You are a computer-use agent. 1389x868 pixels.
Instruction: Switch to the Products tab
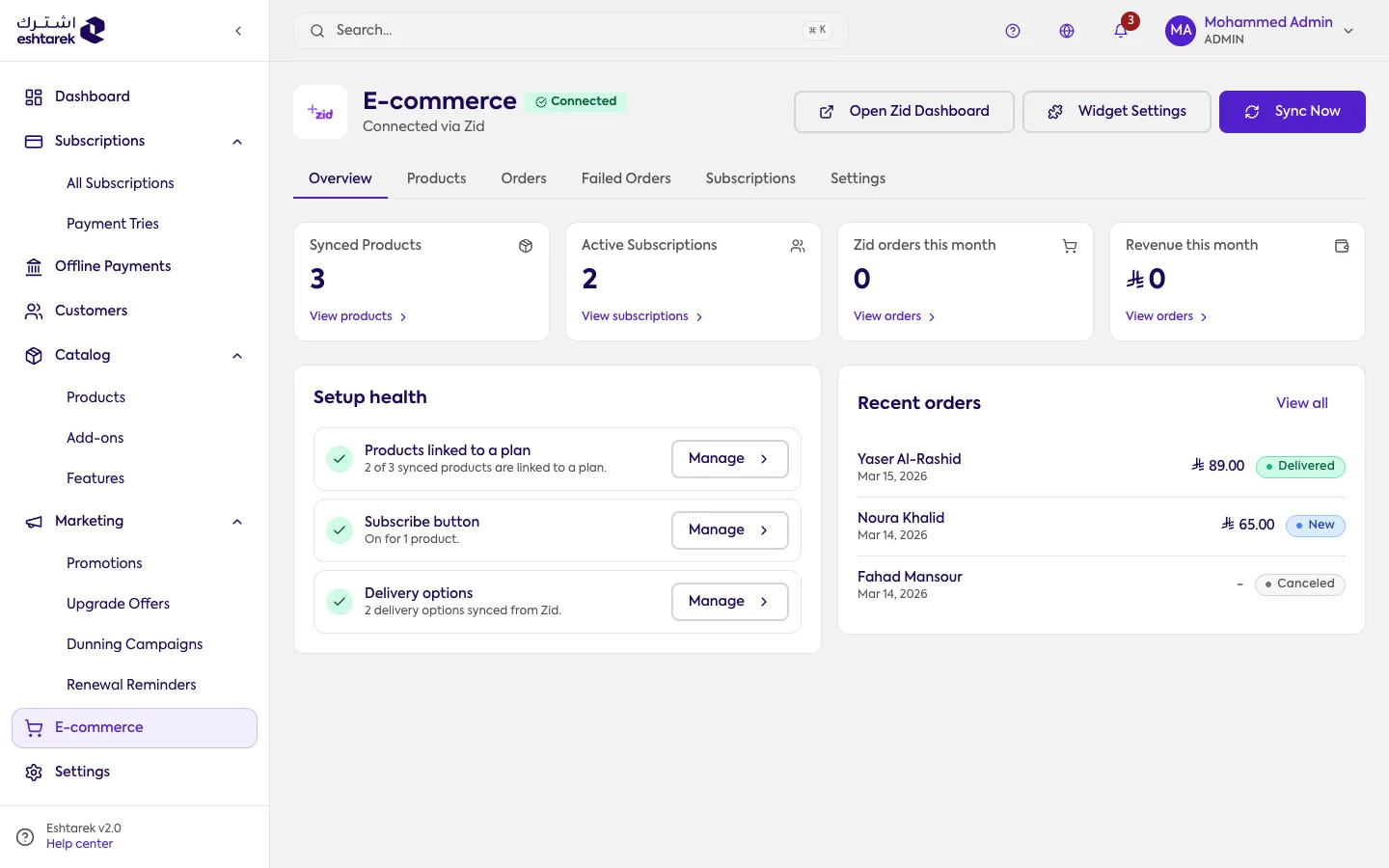click(436, 178)
